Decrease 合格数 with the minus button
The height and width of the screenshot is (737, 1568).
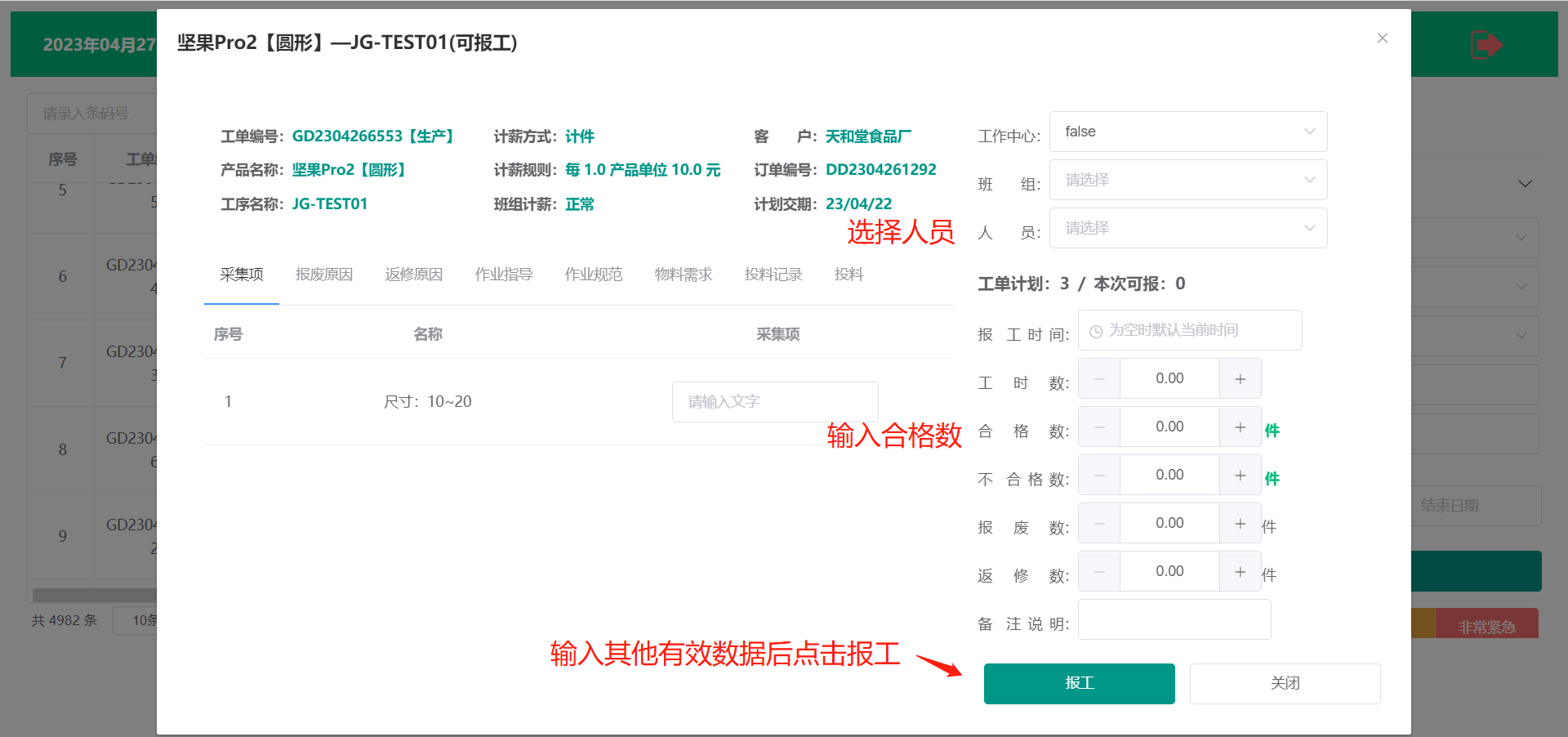1099,427
